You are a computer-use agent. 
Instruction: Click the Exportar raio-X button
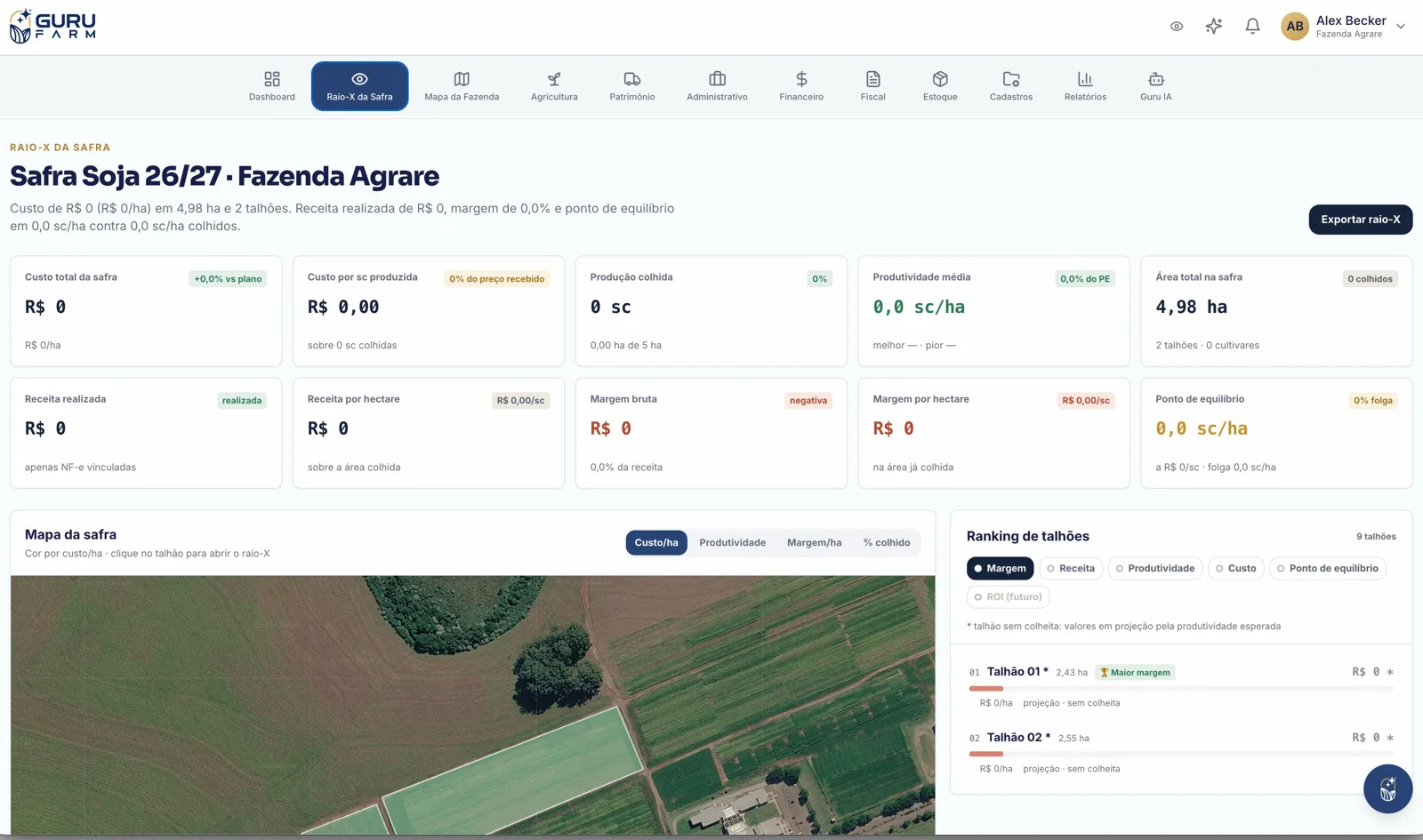pos(1360,220)
